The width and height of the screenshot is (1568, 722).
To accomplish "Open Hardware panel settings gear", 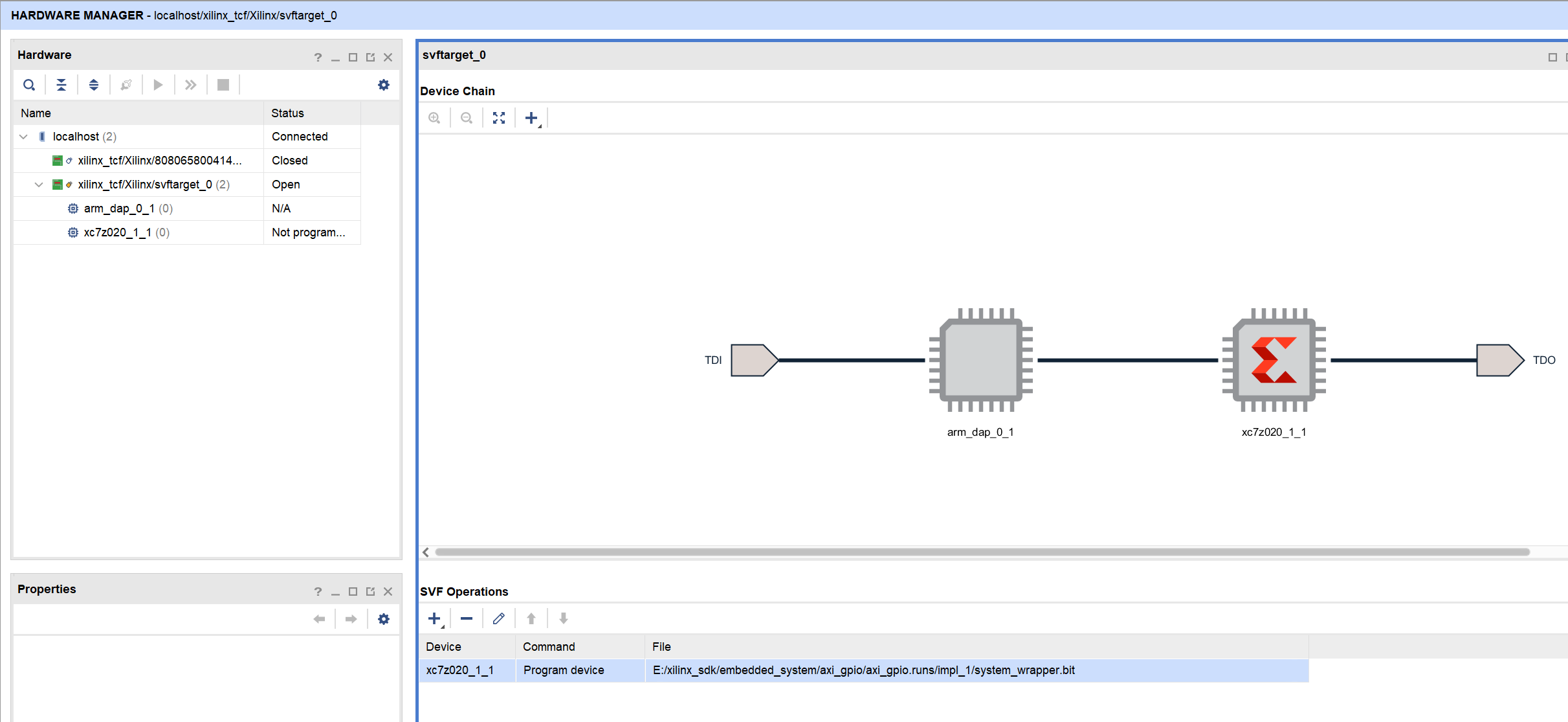I will tap(384, 85).
